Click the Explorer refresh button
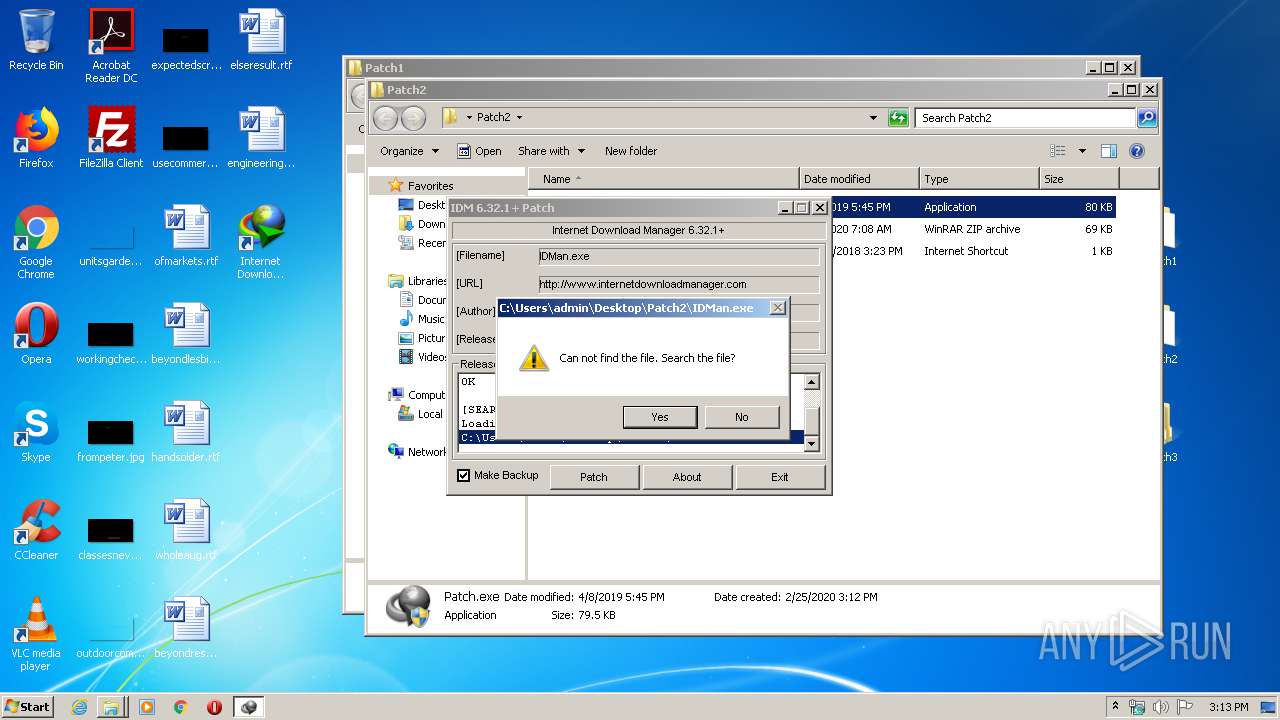This screenshot has width=1280, height=720. coord(898,118)
